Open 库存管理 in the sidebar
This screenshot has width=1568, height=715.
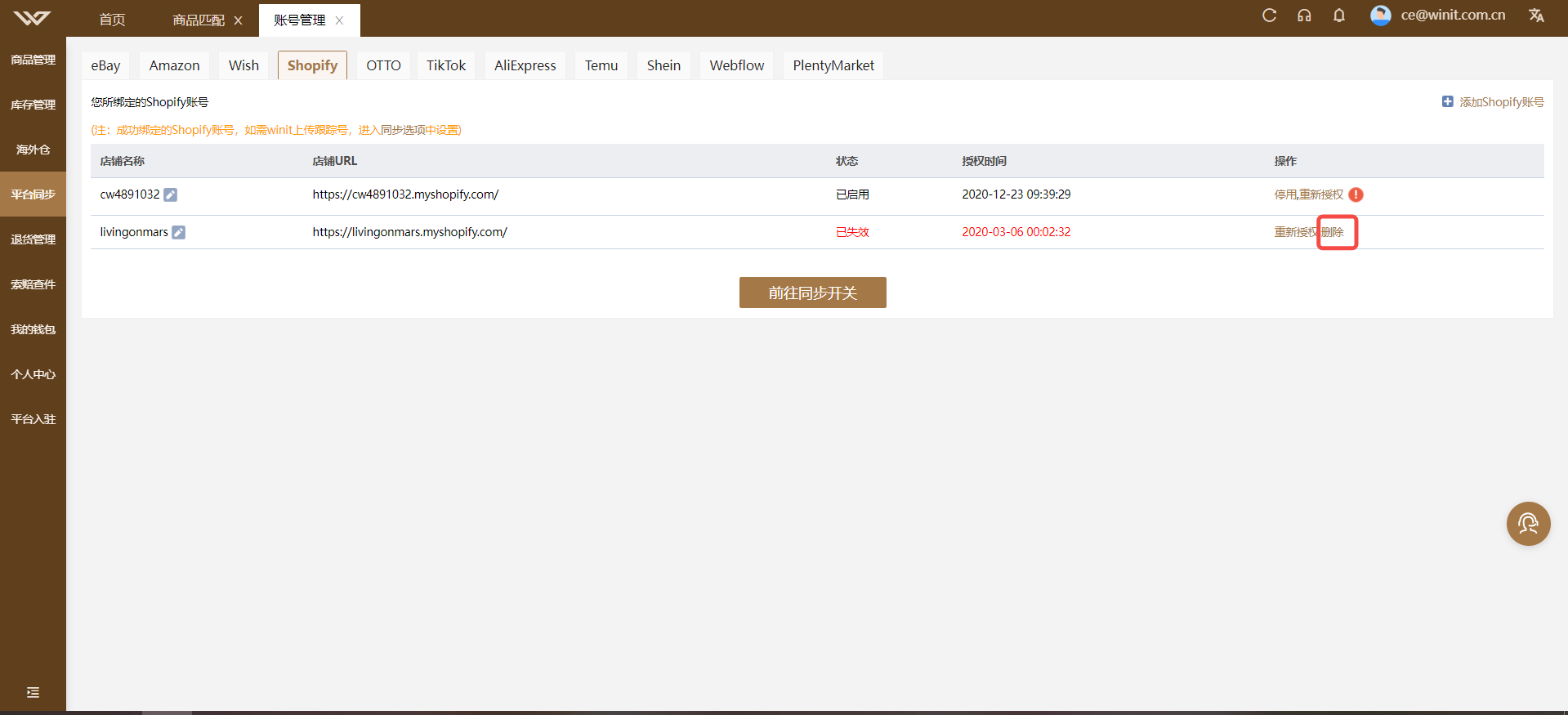tap(33, 105)
